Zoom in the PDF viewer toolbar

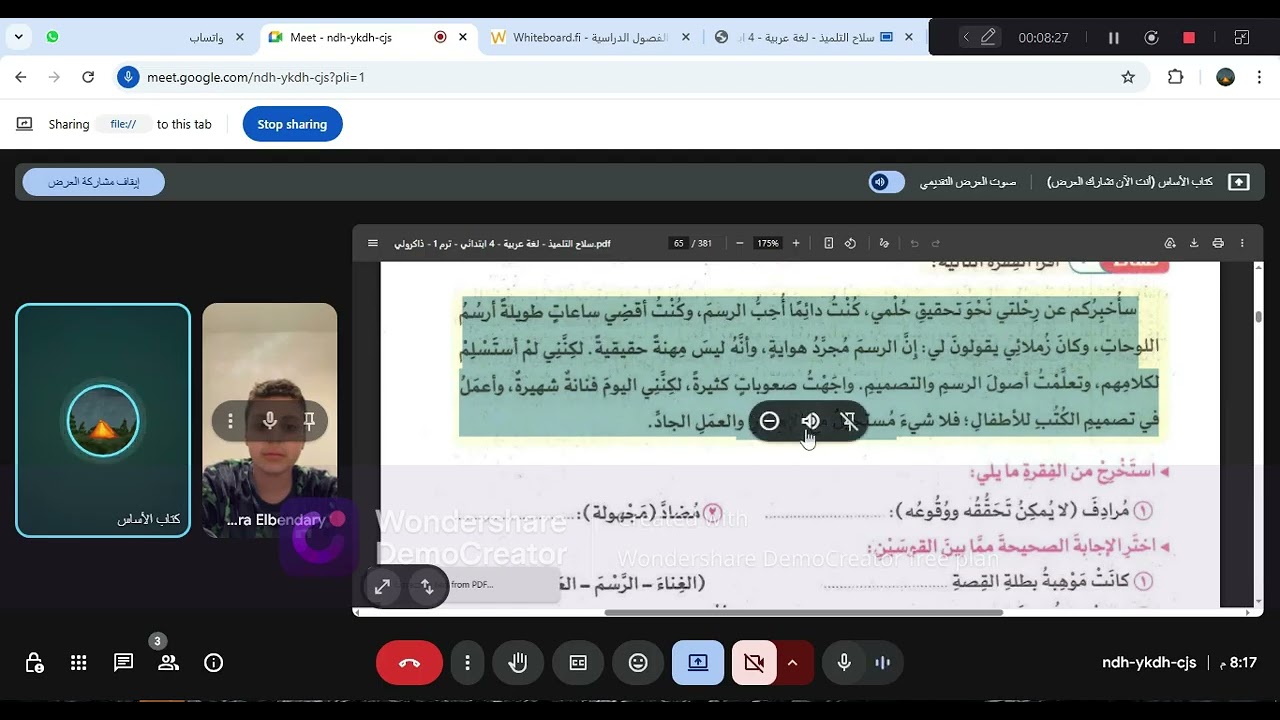tap(796, 243)
